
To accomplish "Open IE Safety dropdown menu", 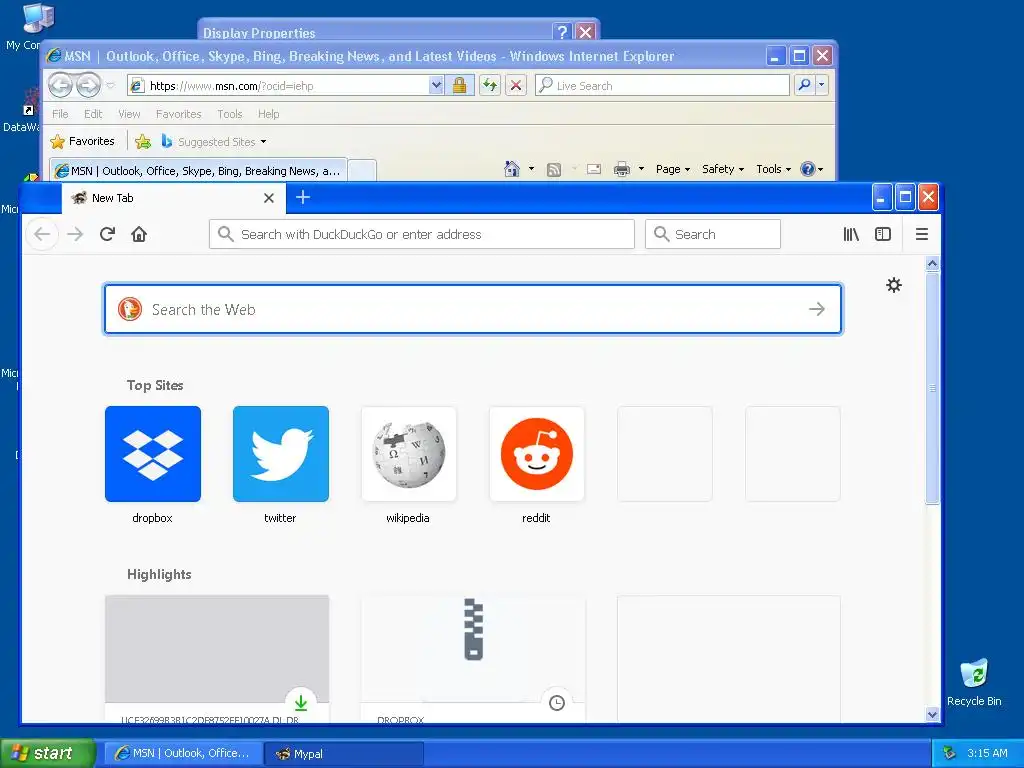I will [x=722, y=169].
